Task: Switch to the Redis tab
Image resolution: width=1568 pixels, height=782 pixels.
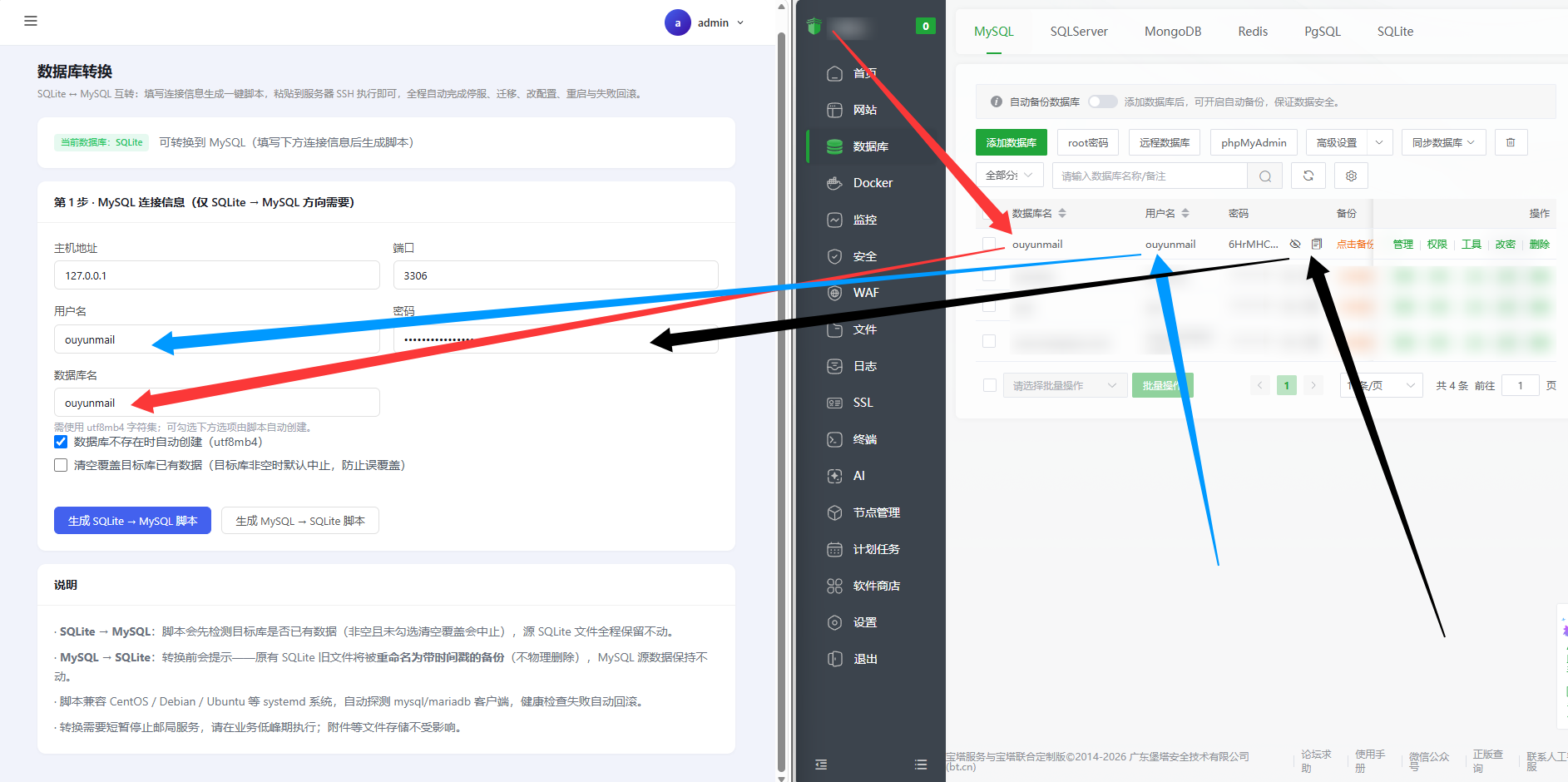Action: click(1253, 32)
